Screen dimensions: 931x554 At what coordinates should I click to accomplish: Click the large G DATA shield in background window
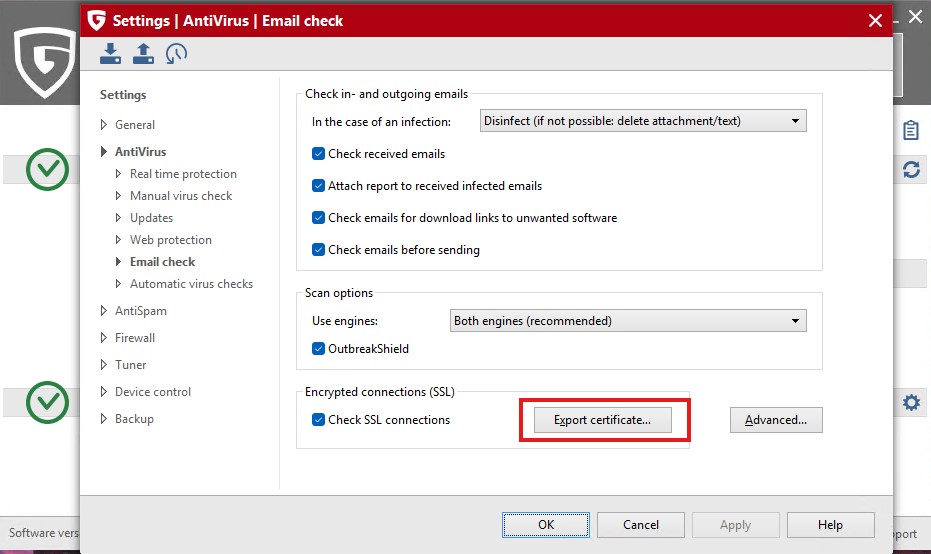point(45,61)
